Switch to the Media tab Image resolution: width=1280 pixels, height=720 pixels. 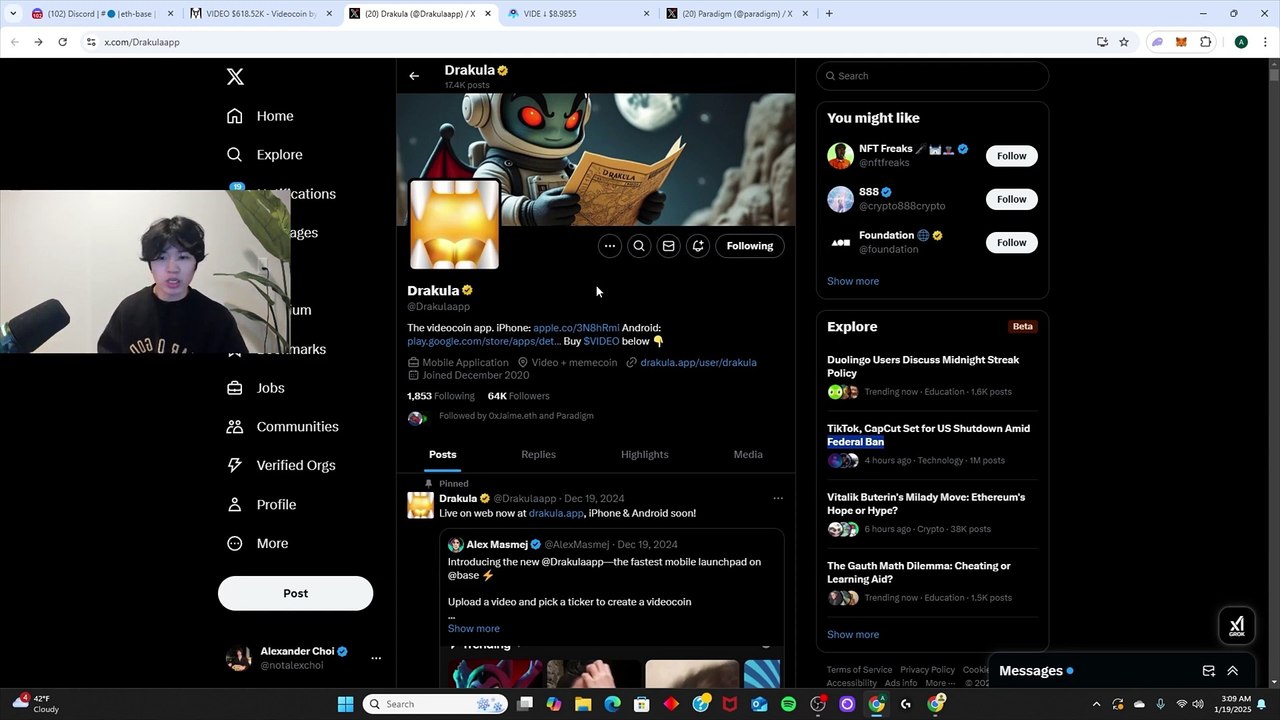(x=748, y=455)
